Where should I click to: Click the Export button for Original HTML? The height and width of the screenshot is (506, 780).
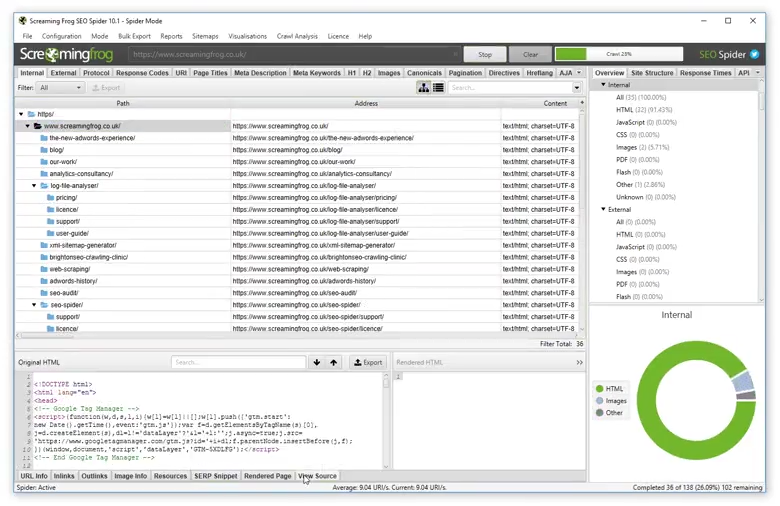coord(367,362)
